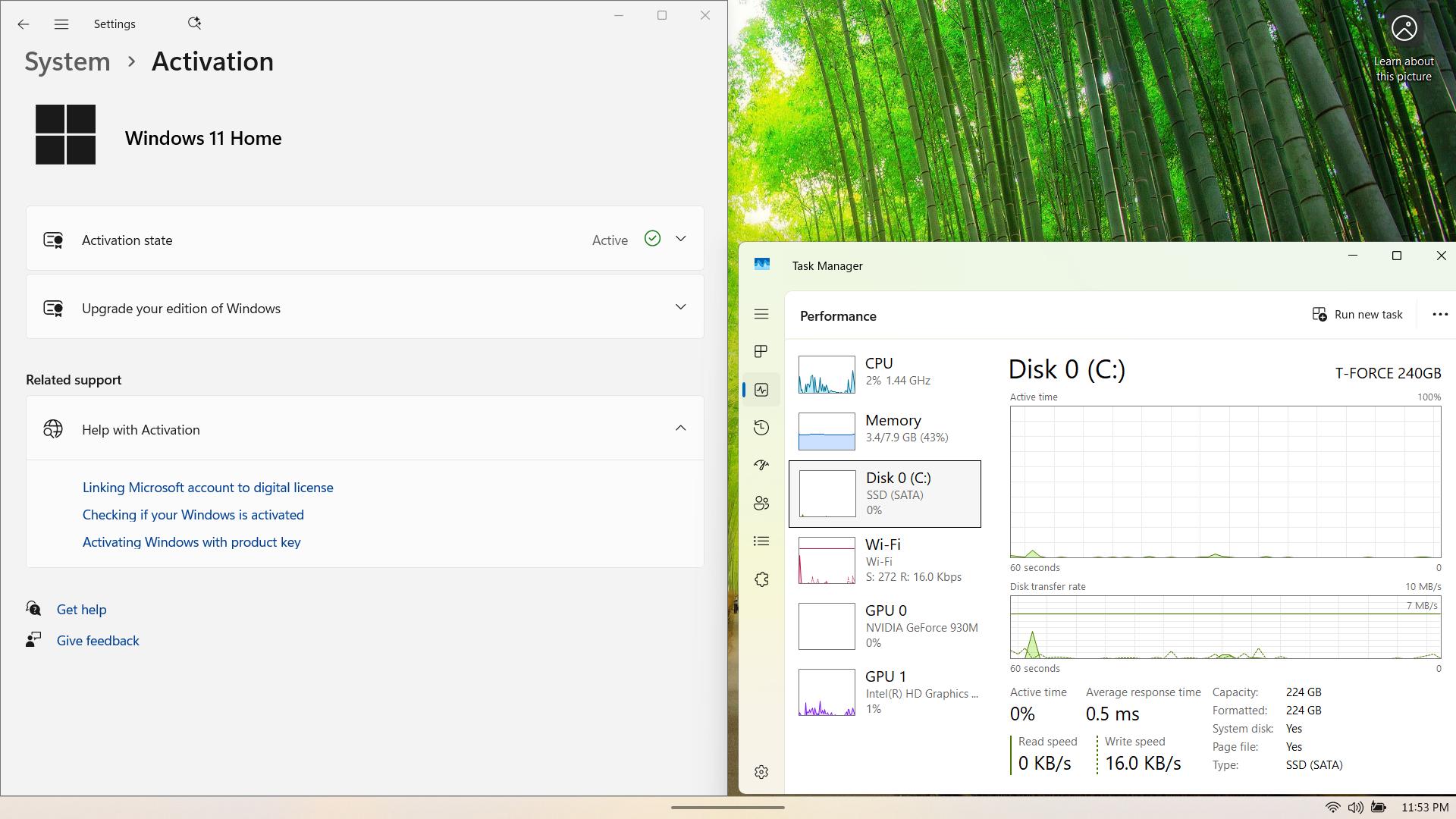Viewport: 1456px width, 819px height.
Task: Open Task Manager settings gear
Action: [761, 772]
